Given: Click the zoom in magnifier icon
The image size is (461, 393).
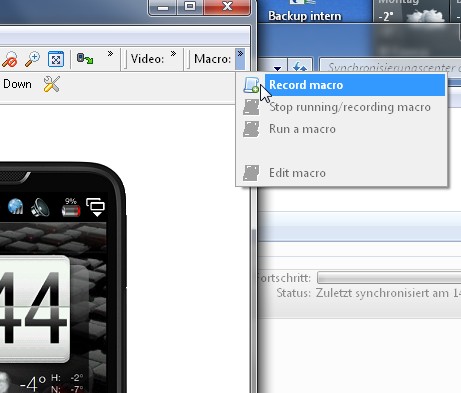Looking at the screenshot, I should pyautogui.click(x=32, y=59).
